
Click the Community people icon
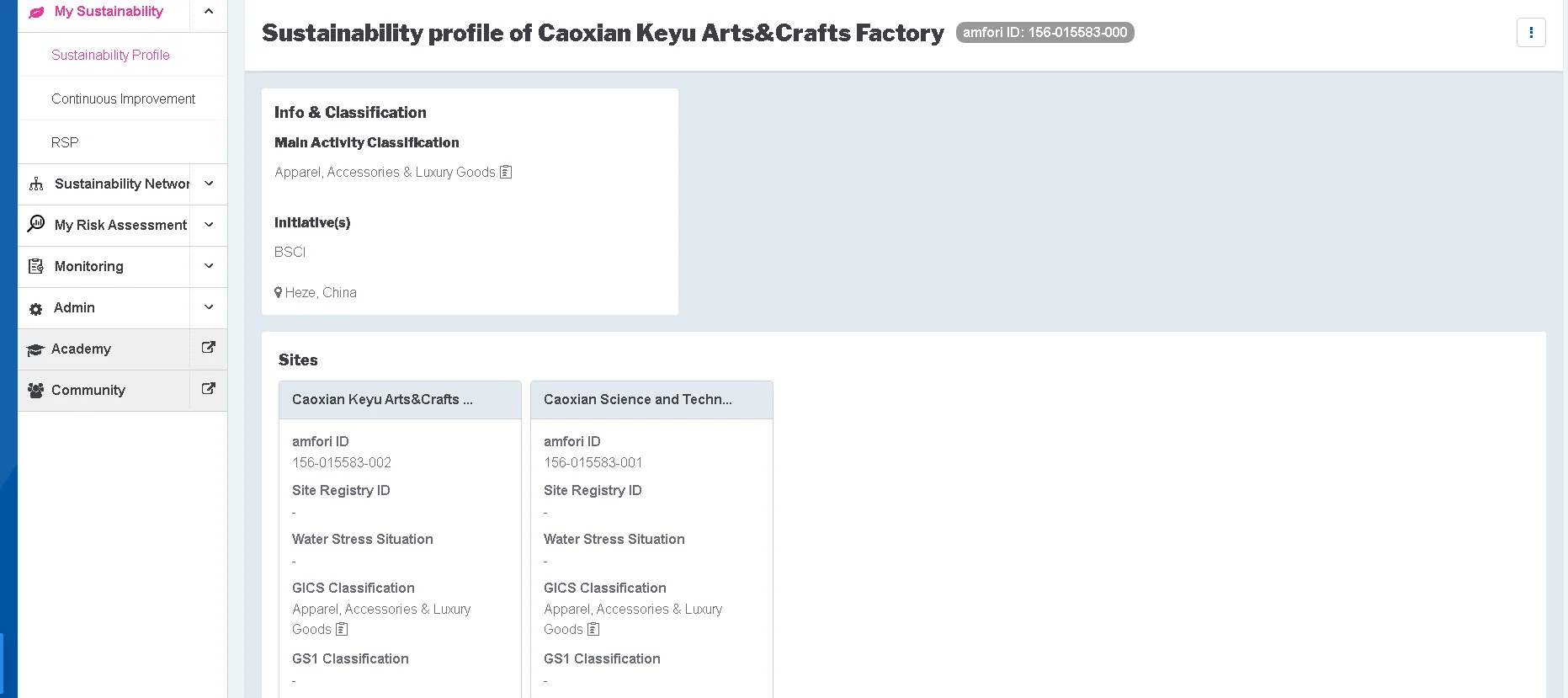(35, 391)
